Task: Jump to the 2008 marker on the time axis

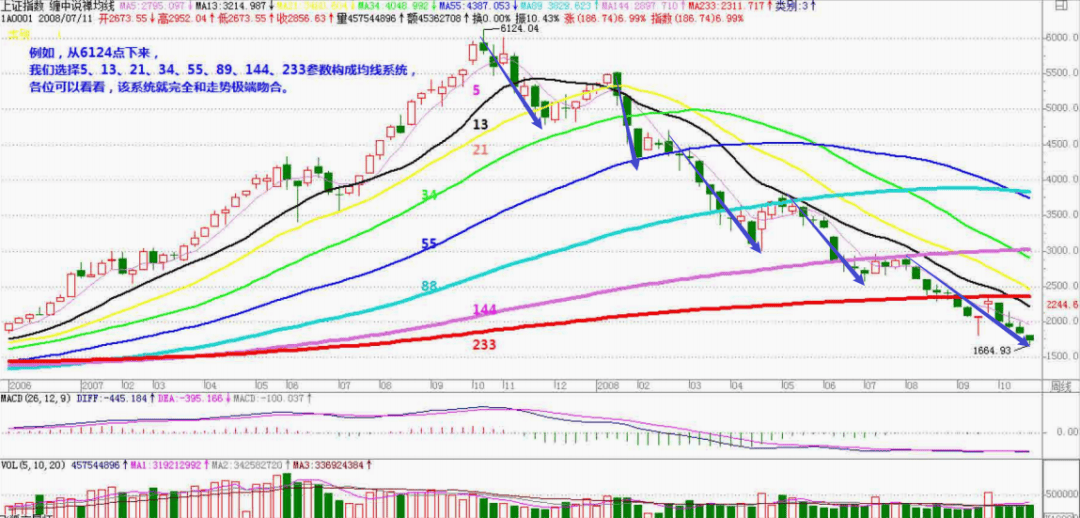Action: point(606,385)
